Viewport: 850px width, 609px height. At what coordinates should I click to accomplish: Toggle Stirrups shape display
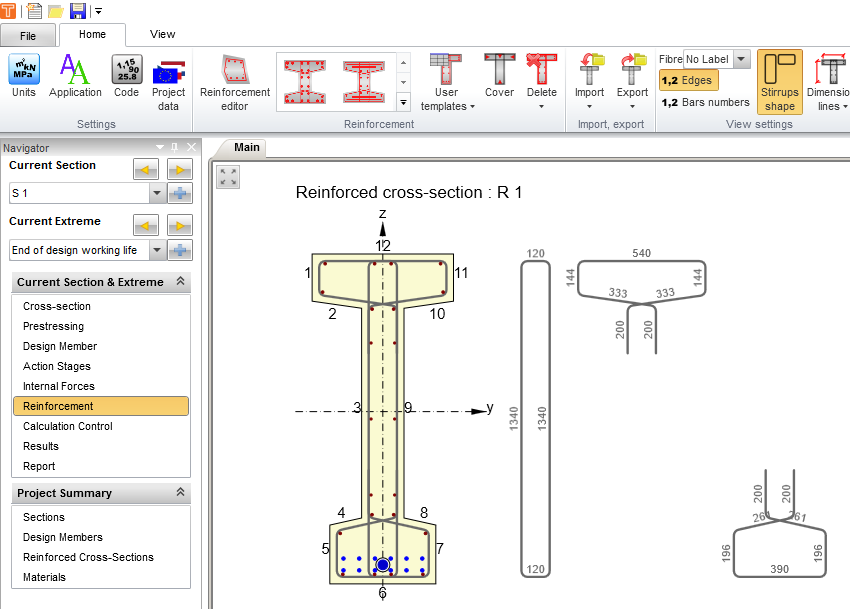pos(779,81)
